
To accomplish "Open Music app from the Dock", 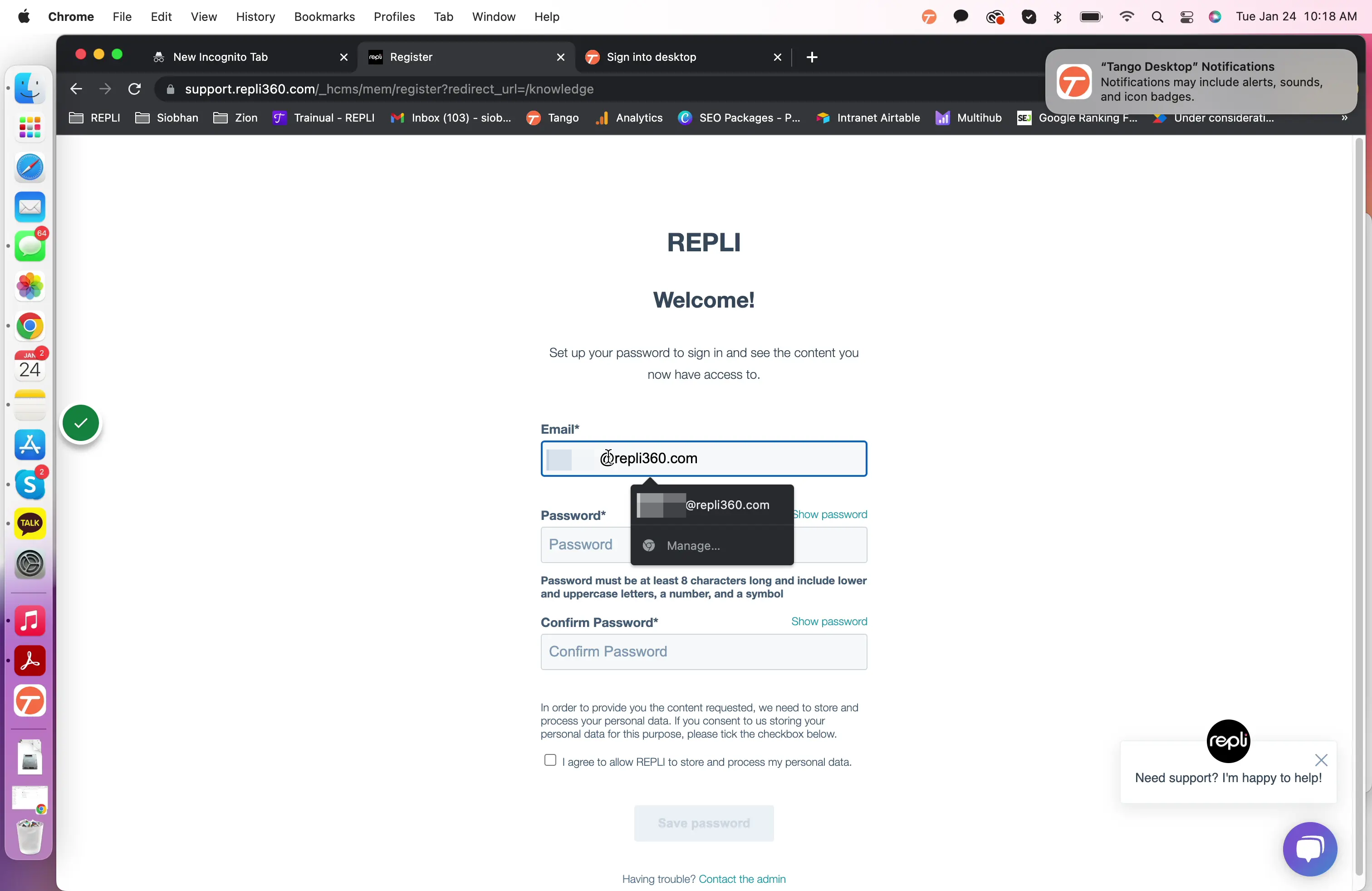I will point(30,621).
